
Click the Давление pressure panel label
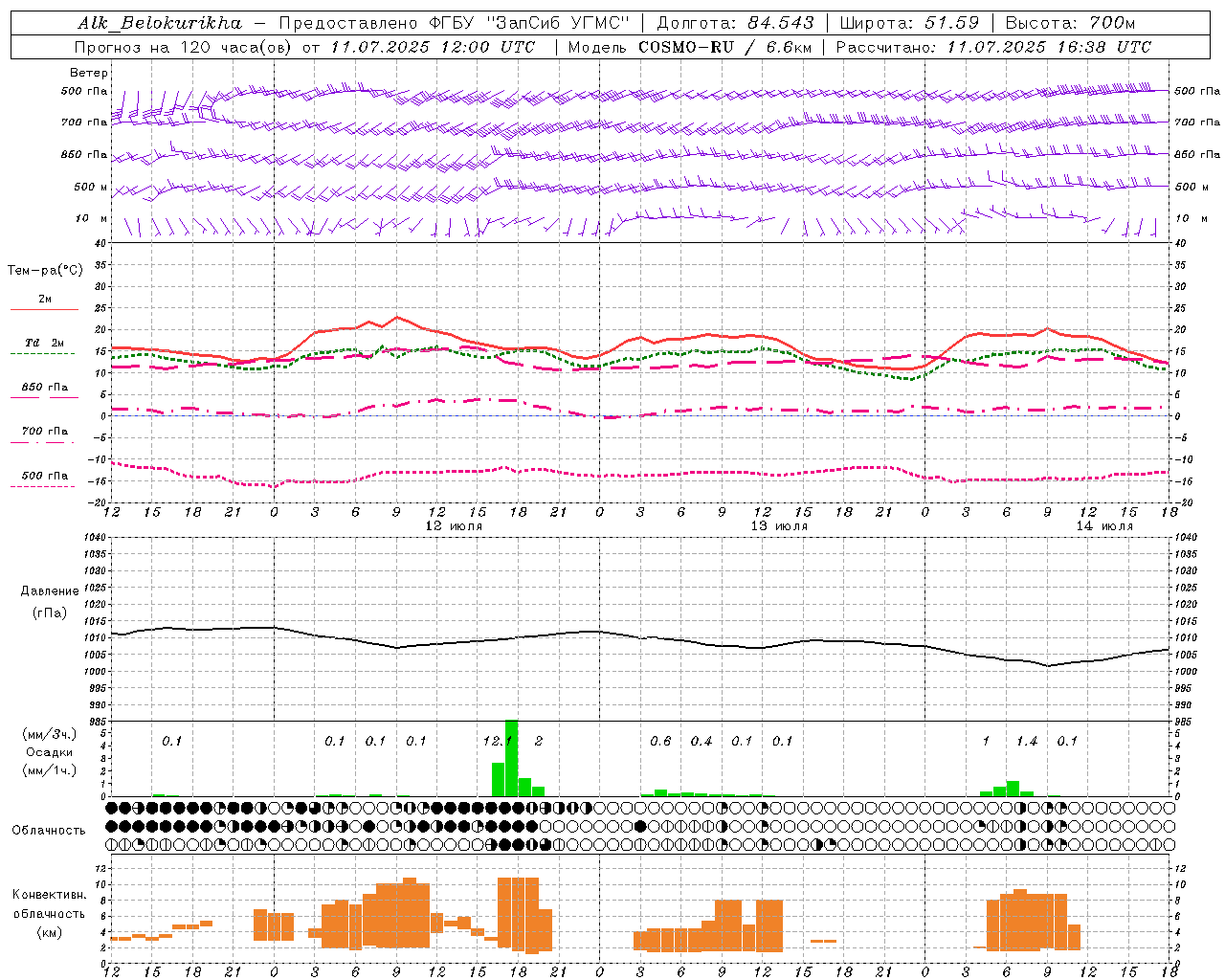[x=50, y=591]
